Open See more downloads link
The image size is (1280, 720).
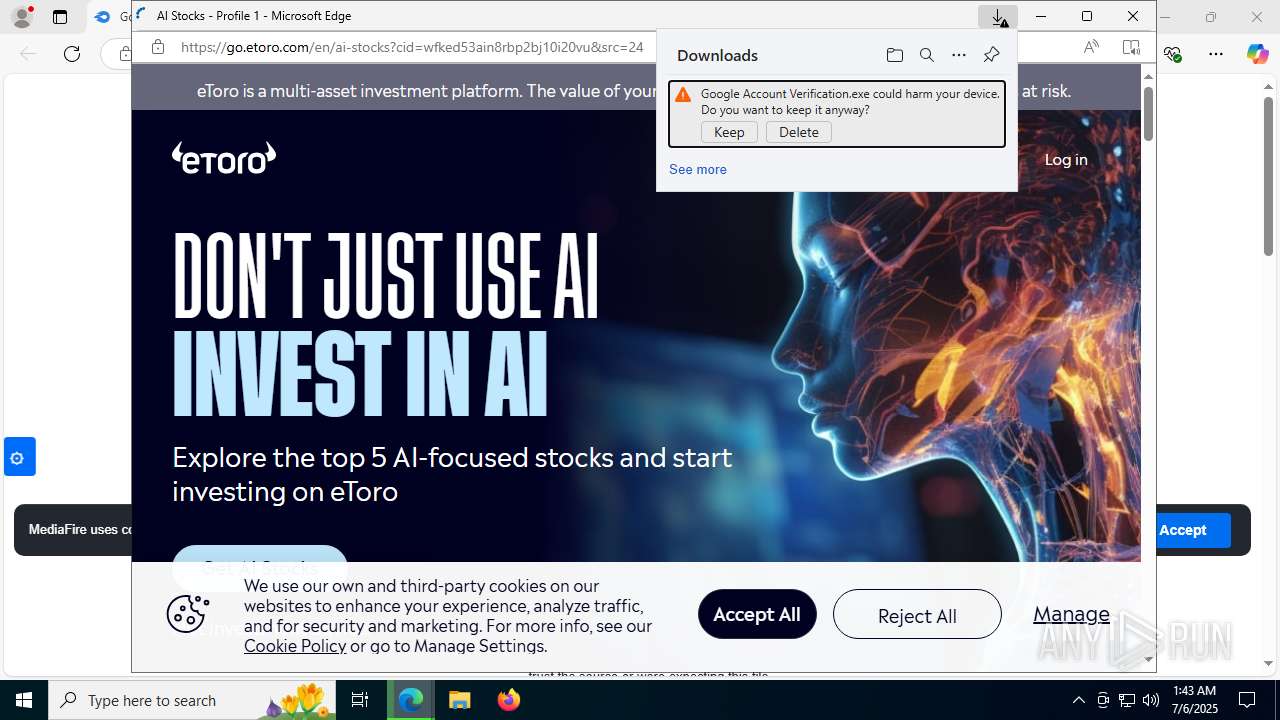[x=698, y=169]
